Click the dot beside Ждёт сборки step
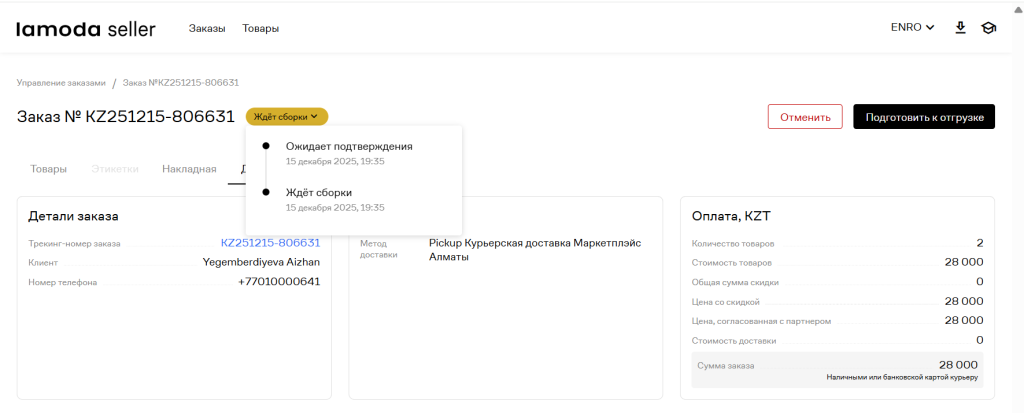The height and width of the screenshot is (413, 1024). [x=265, y=192]
